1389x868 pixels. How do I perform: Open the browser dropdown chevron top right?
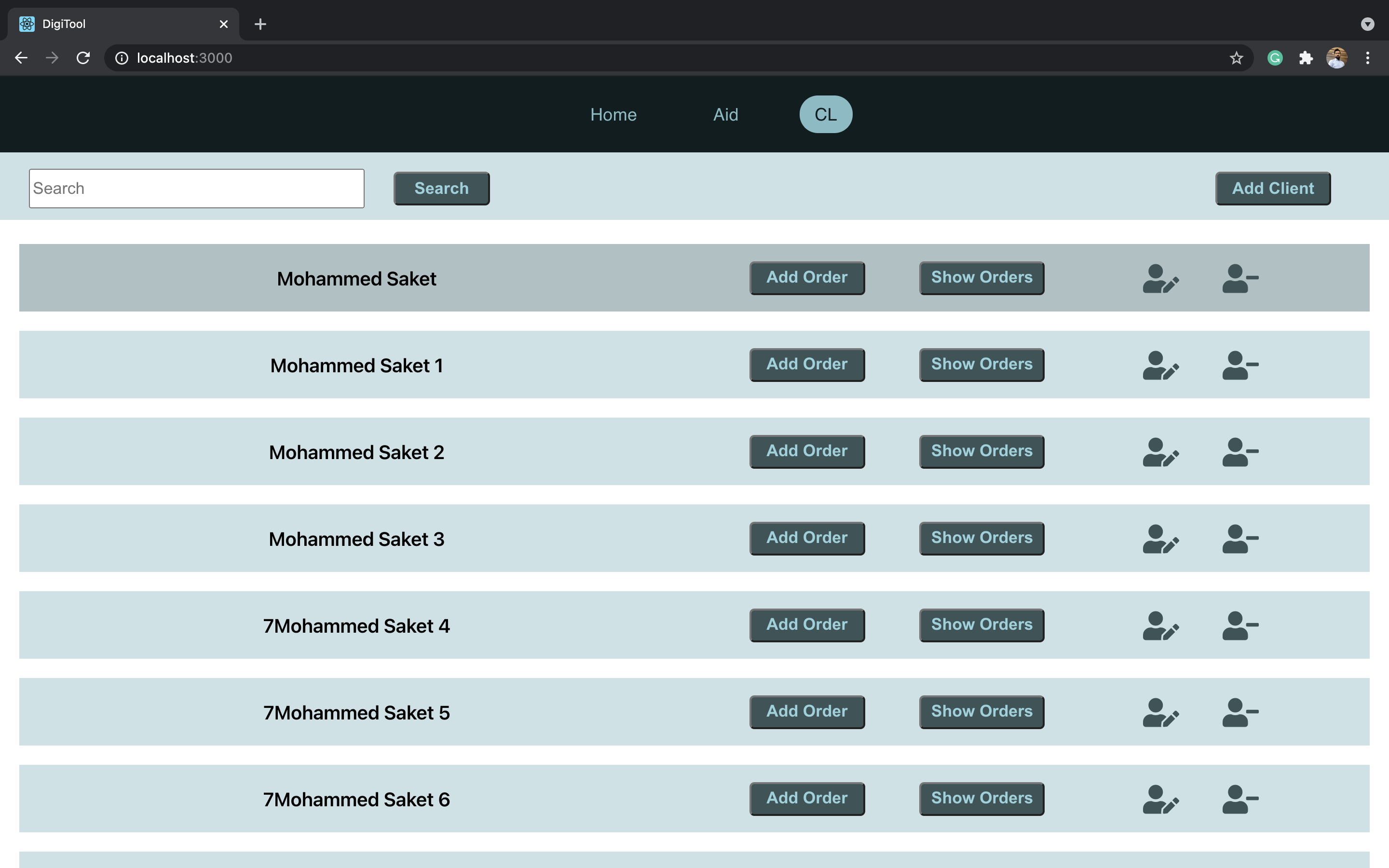pyautogui.click(x=1368, y=24)
